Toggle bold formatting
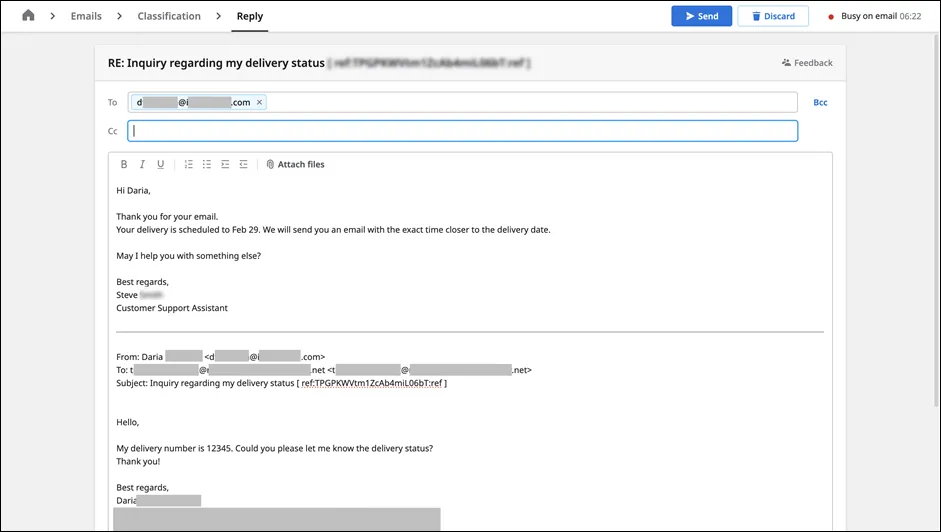941x532 pixels. pos(124,164)
